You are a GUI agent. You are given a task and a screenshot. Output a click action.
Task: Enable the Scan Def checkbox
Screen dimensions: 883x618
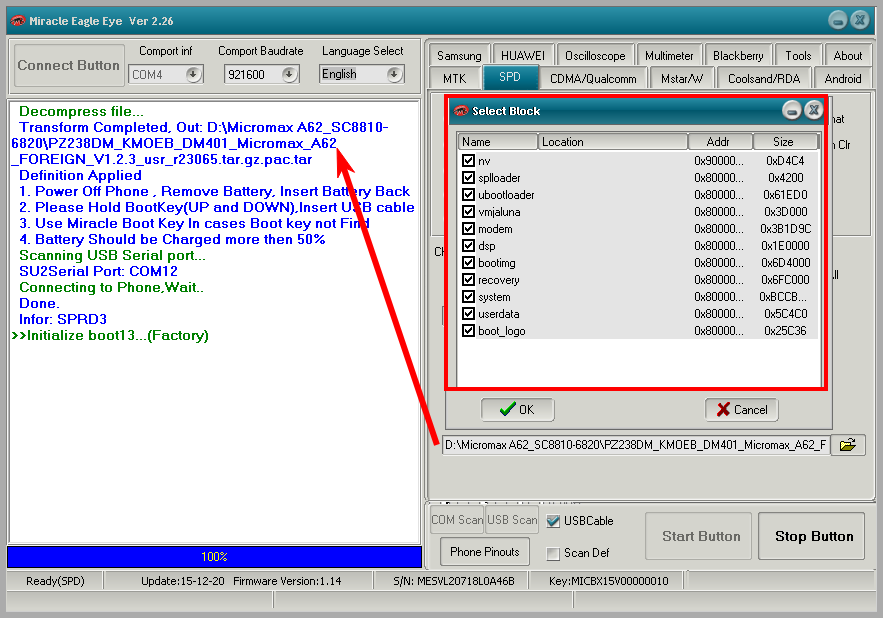click(x=553, y=553)
